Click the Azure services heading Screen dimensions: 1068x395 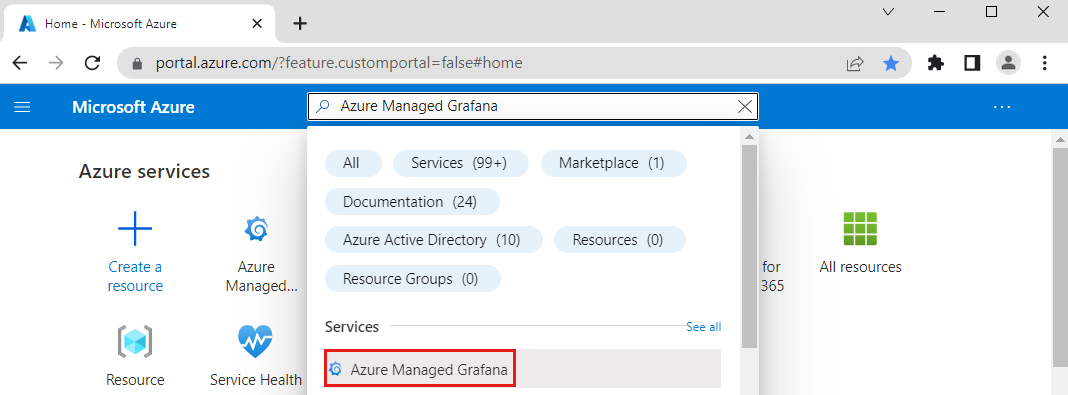pos(144,171)
